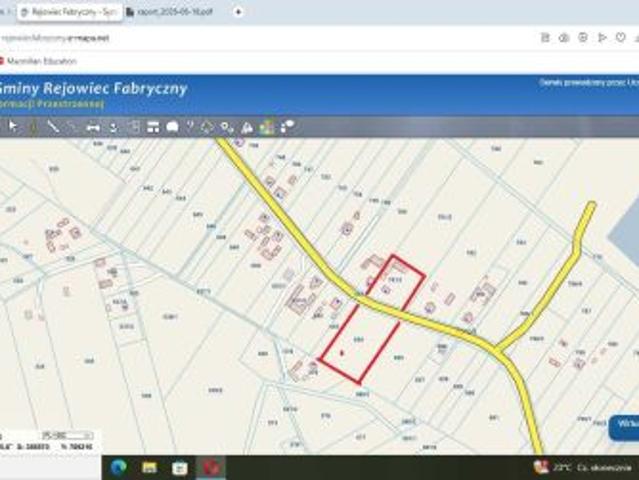Launch Microsoft Edge from the taskbar
Viewport: 639px width, 480px height.
(119, 467)
